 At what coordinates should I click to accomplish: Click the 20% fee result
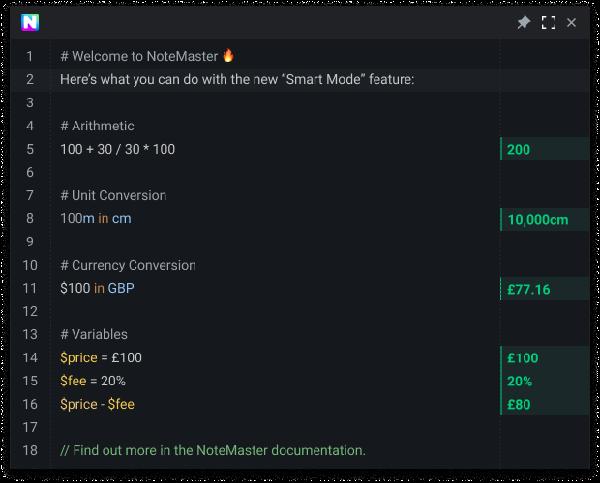pos(519,381)
